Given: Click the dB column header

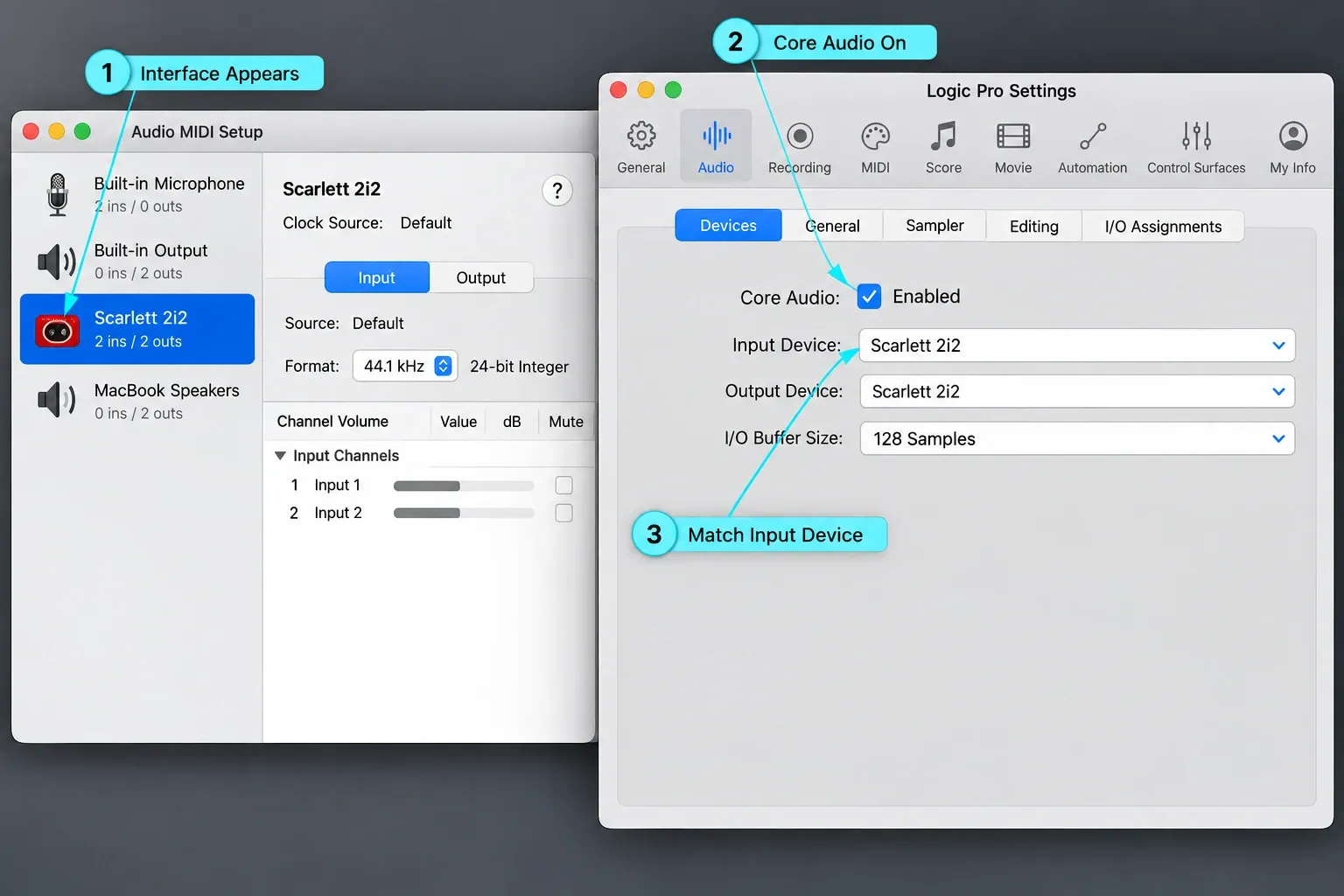Looking at the screenshot, I should [x=512, y=422].
